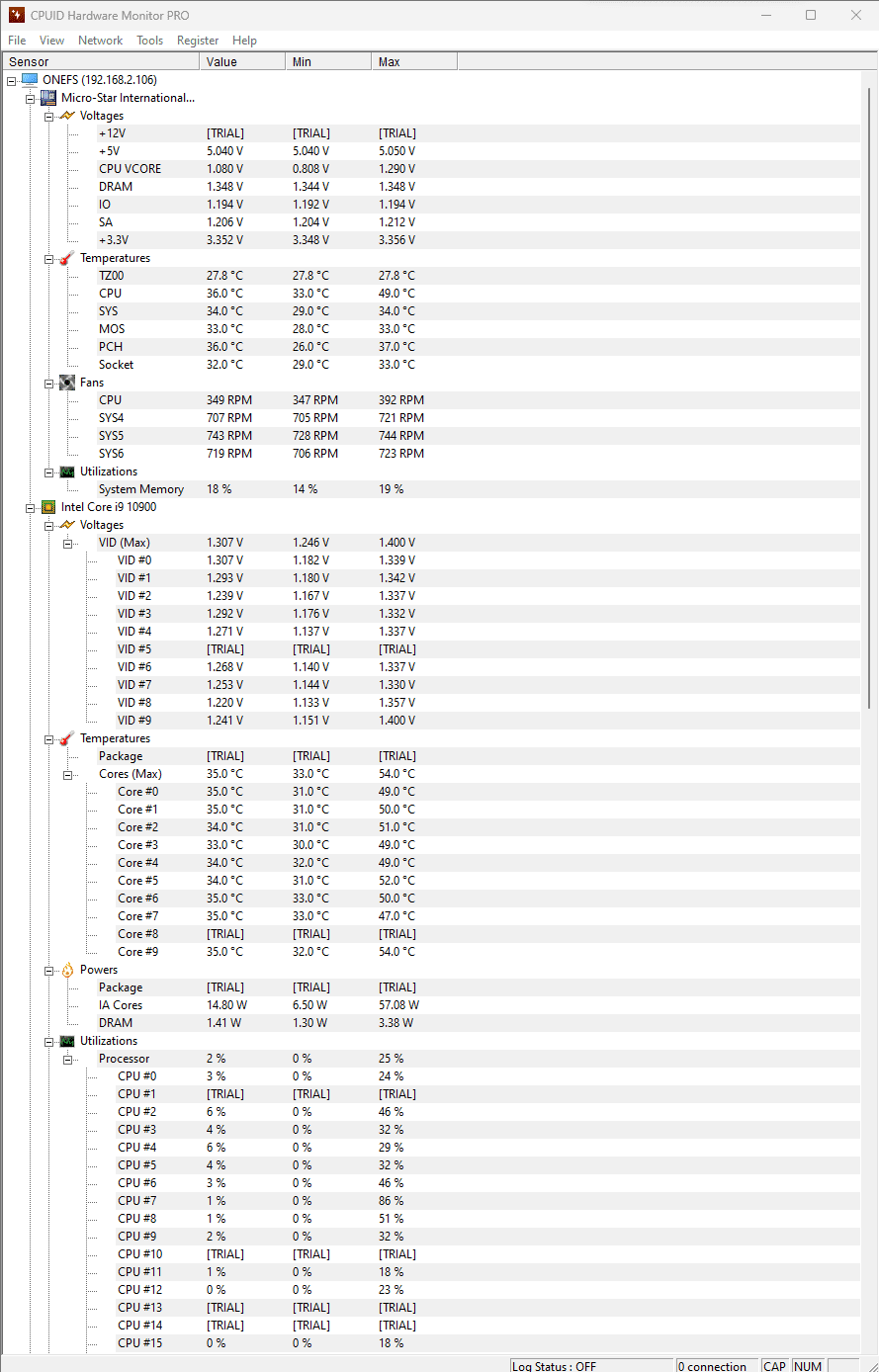879x1372 pixels.
Task: Click the motherboard Utilizations chip icon
Action: [67, 472]
